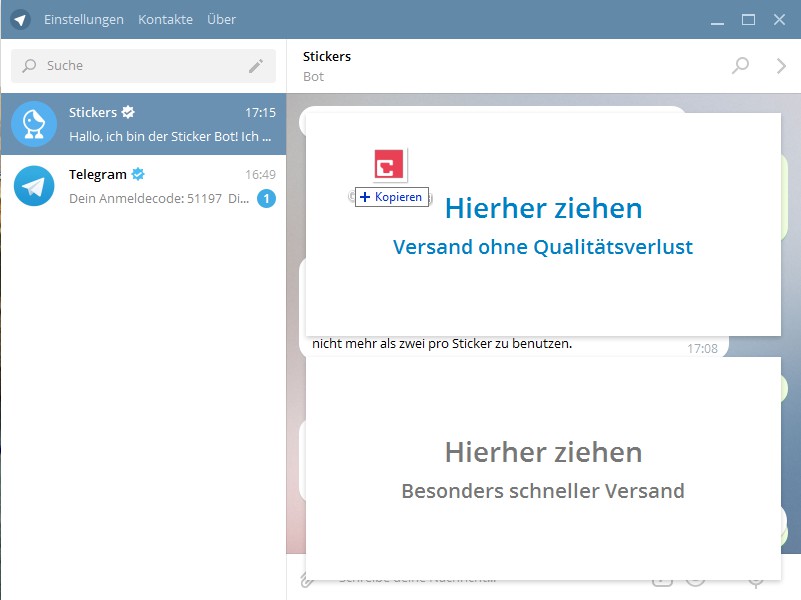Click the Telegram logo in title bar

tap(20, 20)
